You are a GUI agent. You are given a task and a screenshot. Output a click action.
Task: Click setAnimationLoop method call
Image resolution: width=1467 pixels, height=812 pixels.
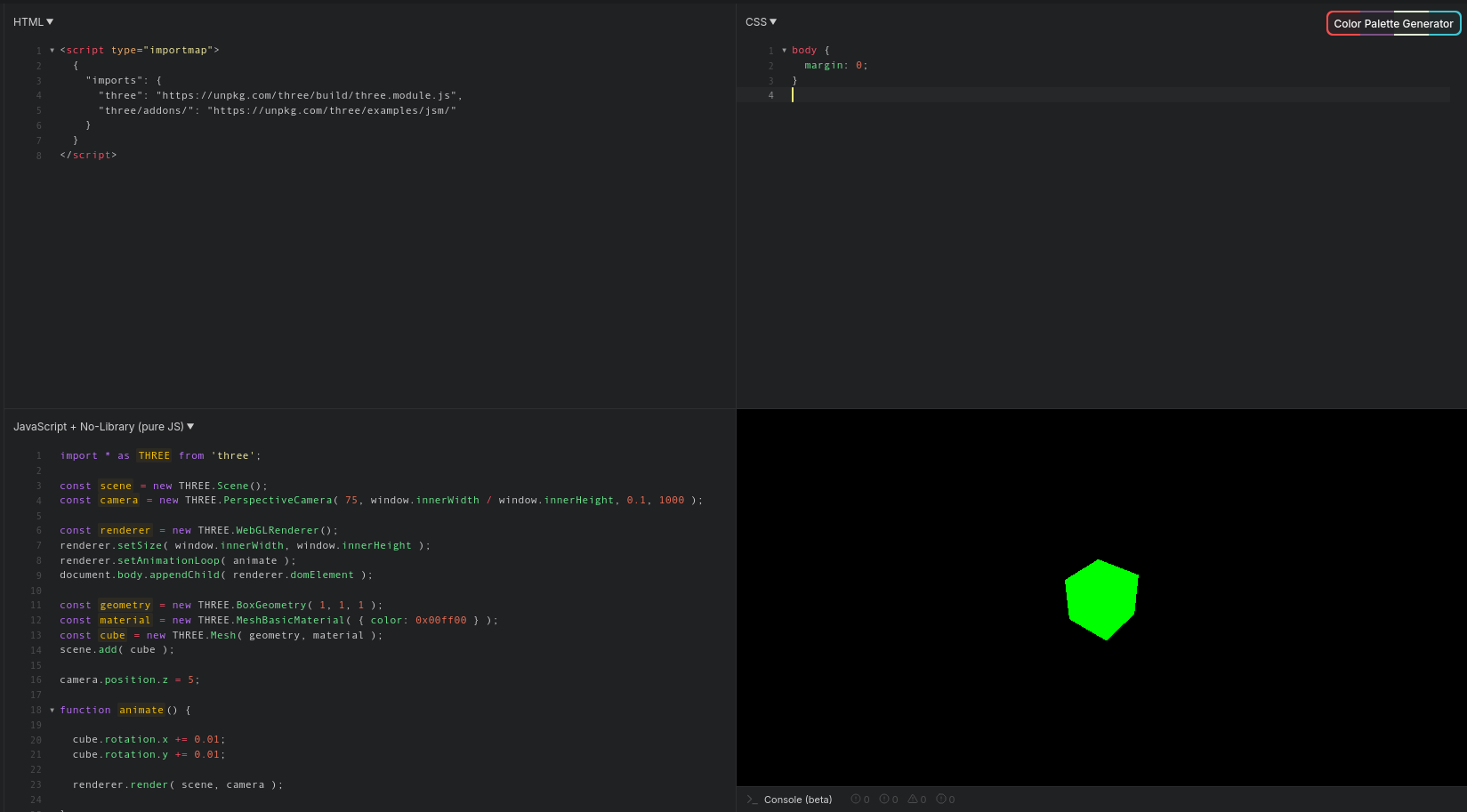coord(169,560)
